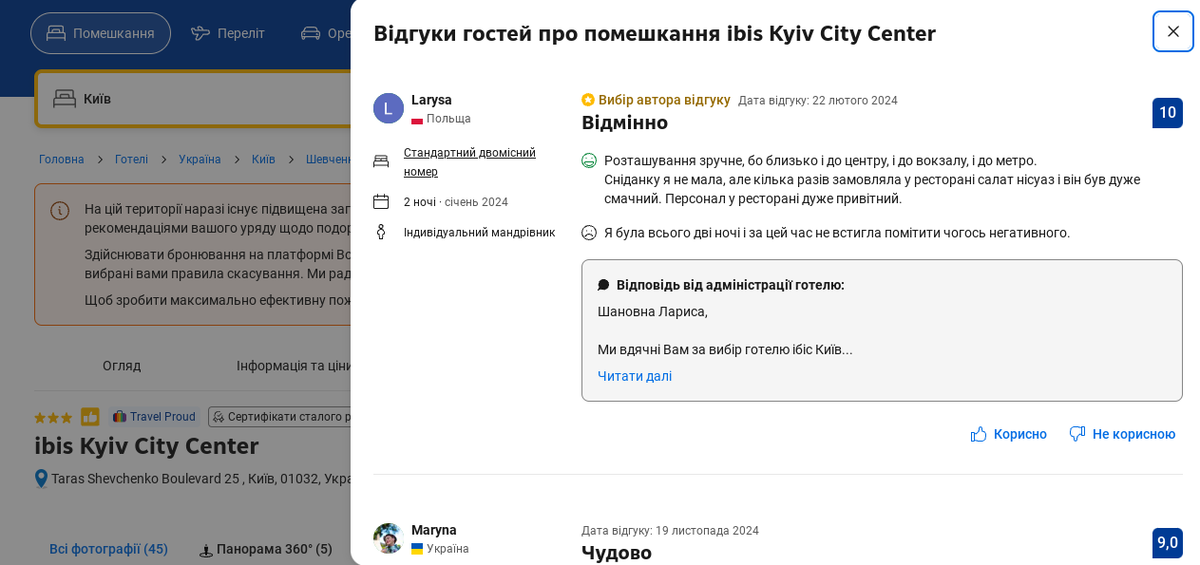This screenshot has width=1200, height=565.
Task: Click the Київ destination search field
Action: [195, 98]
